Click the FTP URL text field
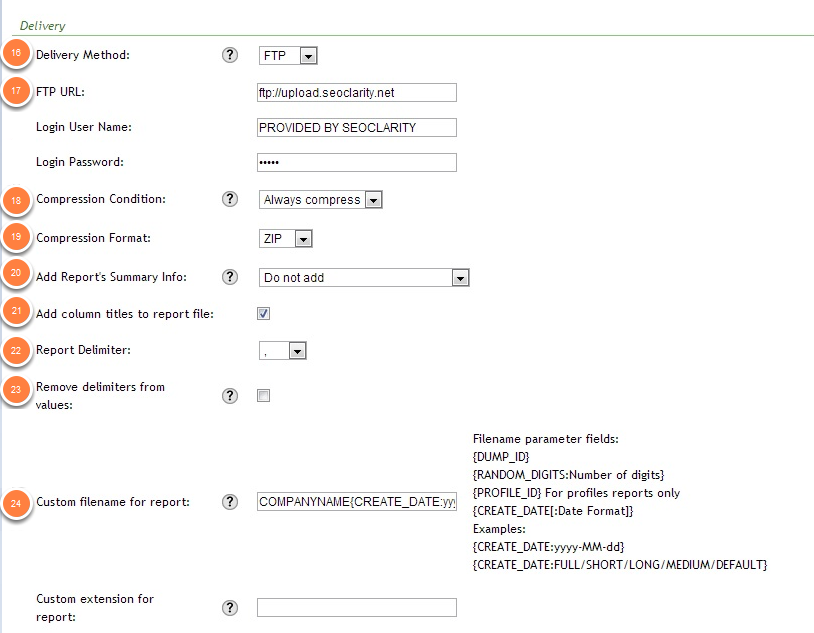Screen dimensions: 814x633 coord(356,93)
